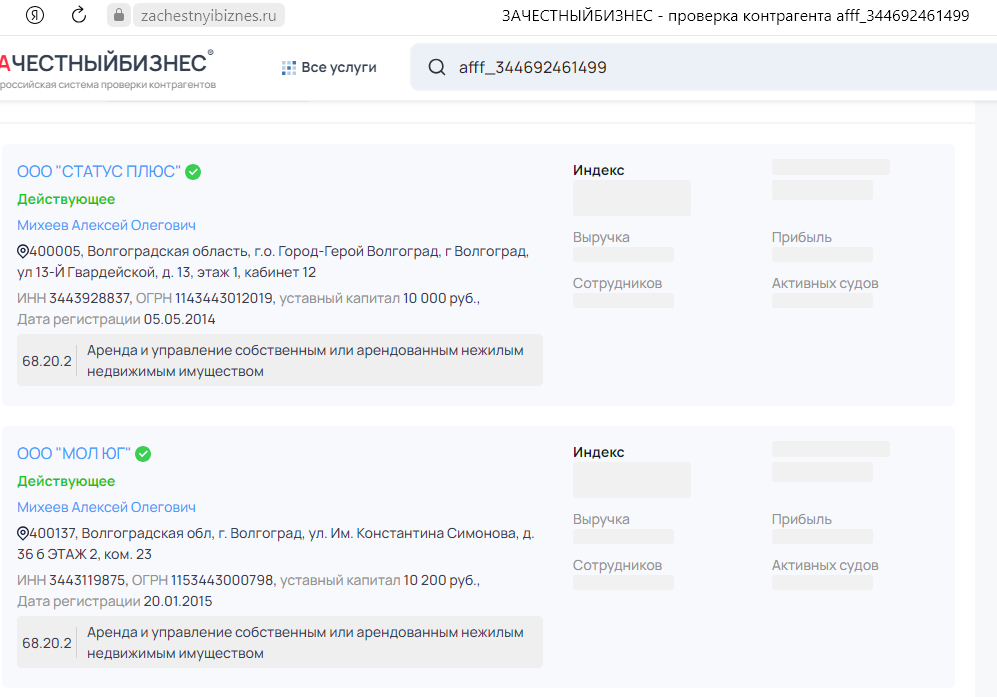The width and height of the screenshot is (997, 697).
Task: Open Михеев Алексей Олегович link in МОЛ ЮГ card
Action: pos(106,507)
